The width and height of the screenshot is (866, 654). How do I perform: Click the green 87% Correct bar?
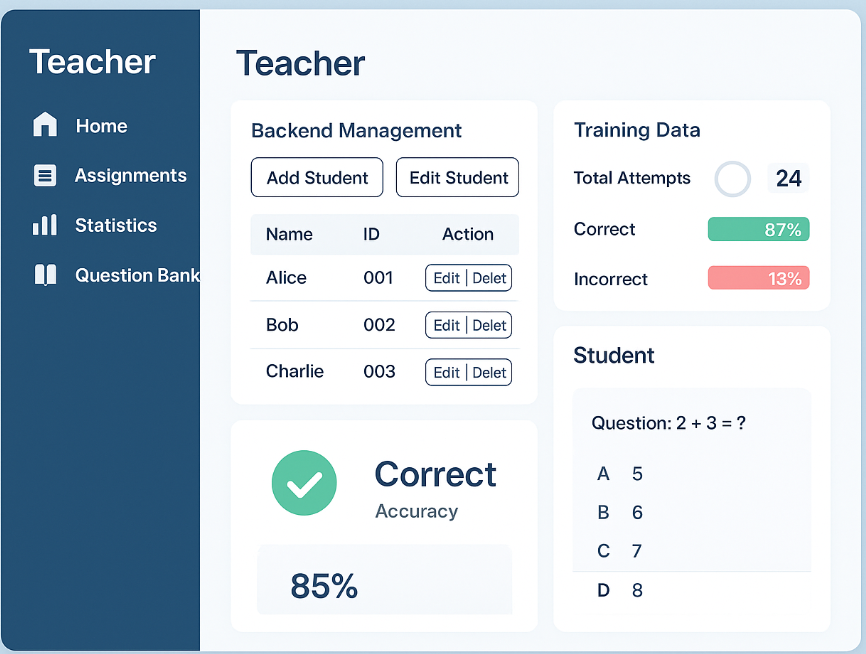tap(758, 230)
